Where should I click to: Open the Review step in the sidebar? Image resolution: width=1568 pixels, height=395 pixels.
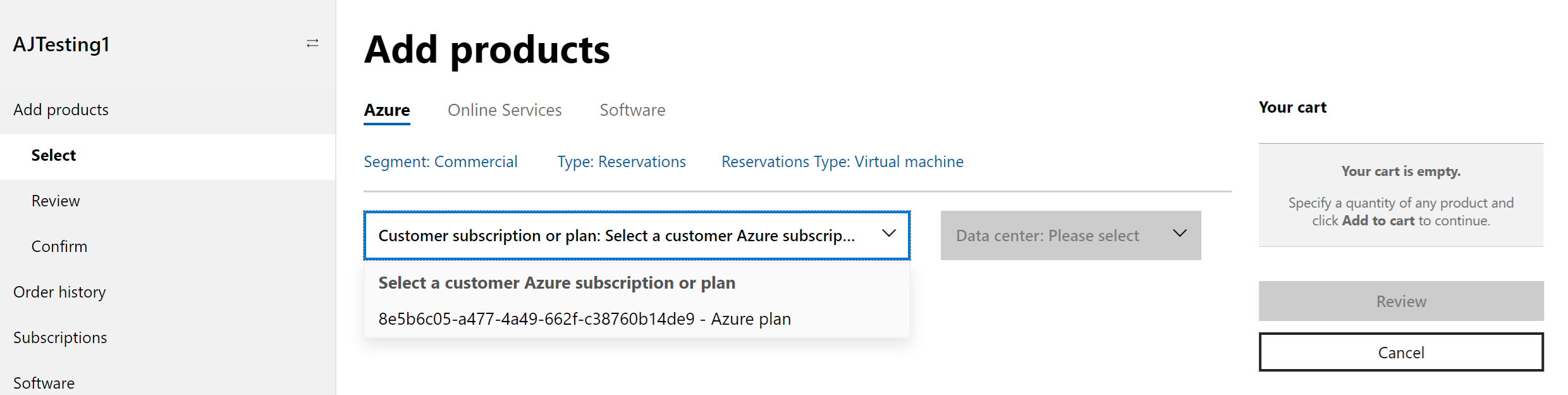(56, 201)
